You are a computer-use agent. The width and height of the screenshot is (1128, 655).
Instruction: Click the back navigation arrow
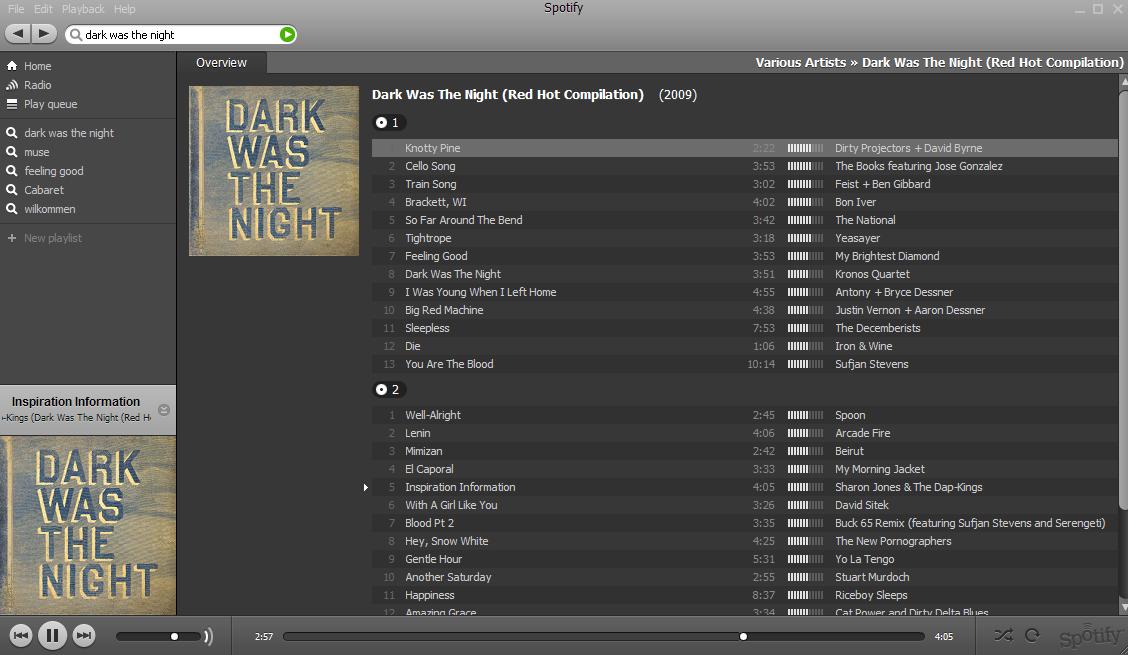tap(15, 33)
